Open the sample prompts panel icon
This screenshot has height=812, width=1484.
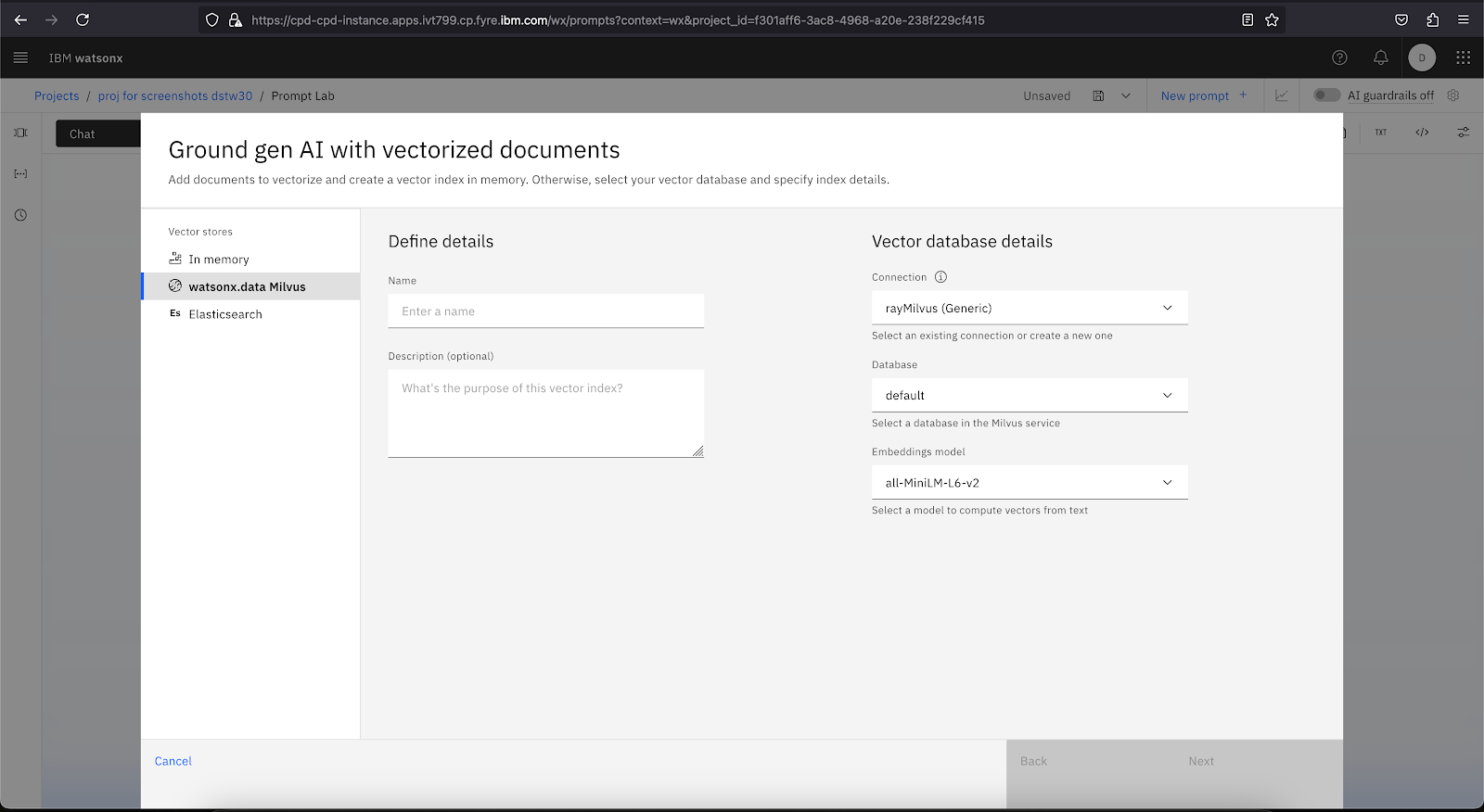point(20,133)
